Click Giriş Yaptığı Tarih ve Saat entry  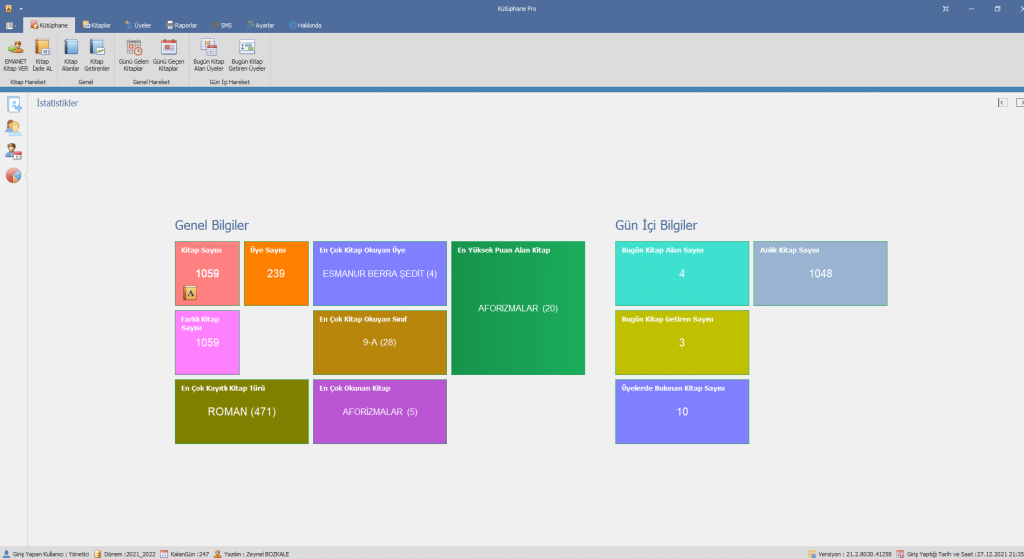[960, 554]
